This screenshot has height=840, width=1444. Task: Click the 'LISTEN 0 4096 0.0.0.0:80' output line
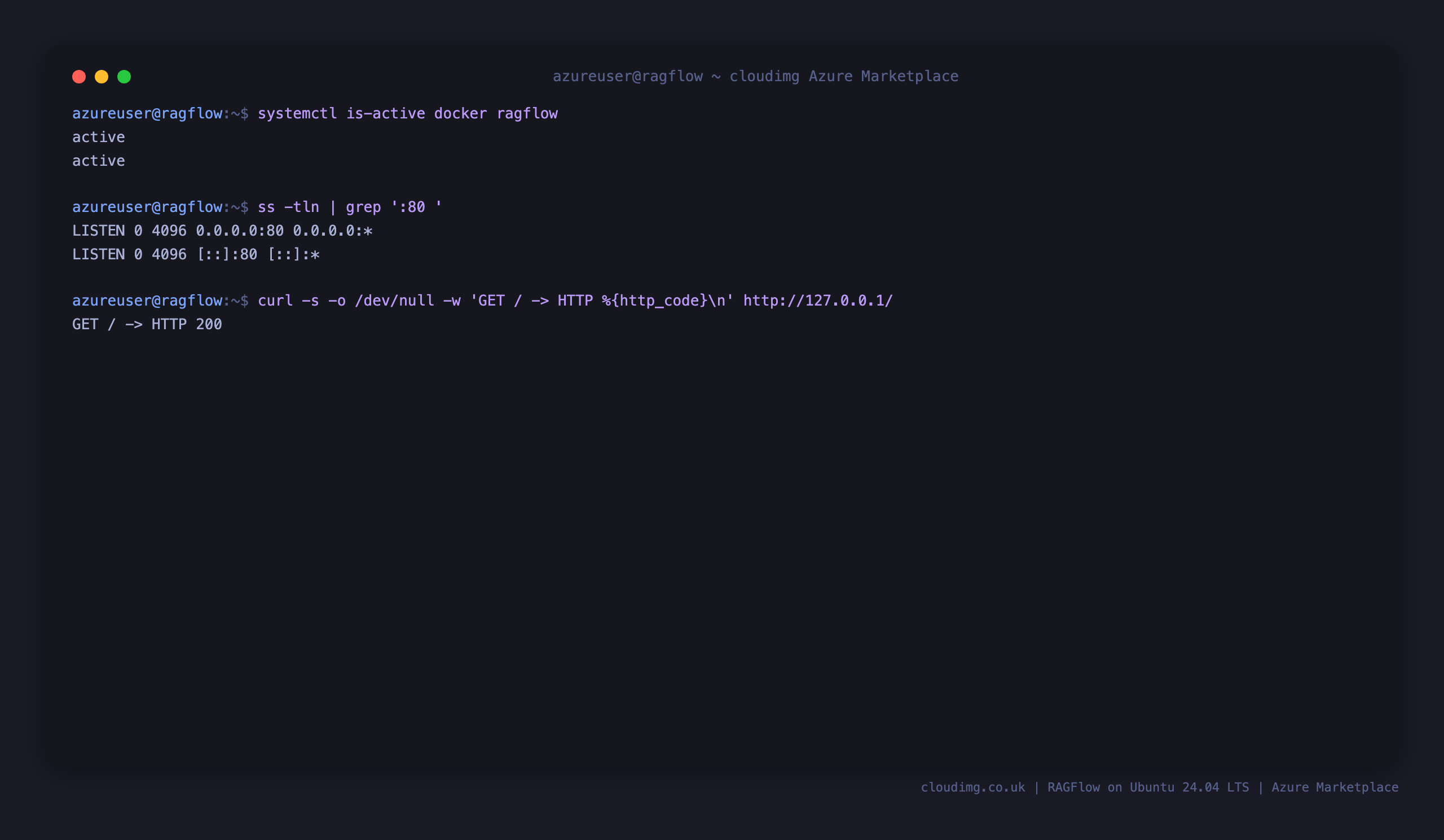click(222, 231)
